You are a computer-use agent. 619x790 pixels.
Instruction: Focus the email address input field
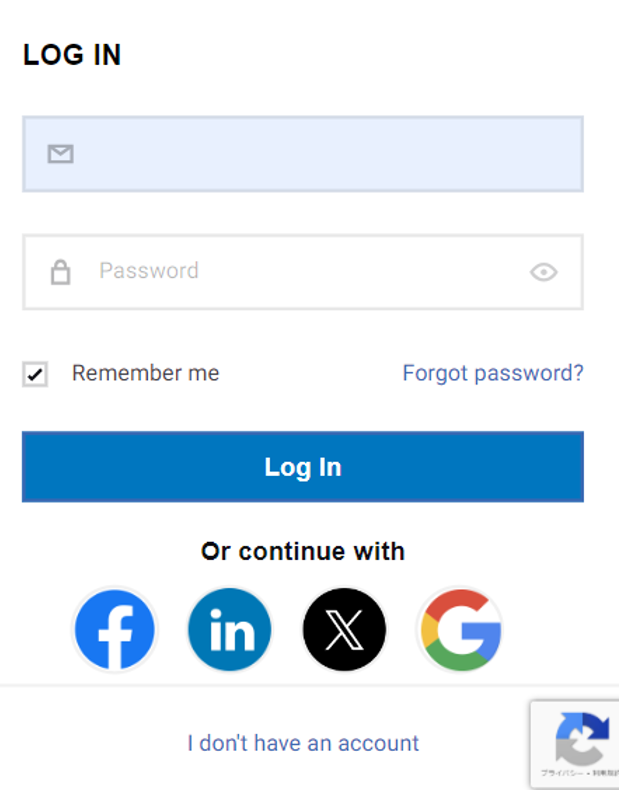pos(320,154)
